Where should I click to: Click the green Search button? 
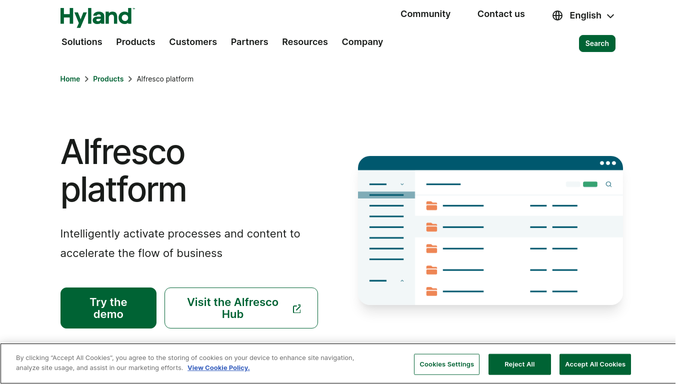click(597, 44)
